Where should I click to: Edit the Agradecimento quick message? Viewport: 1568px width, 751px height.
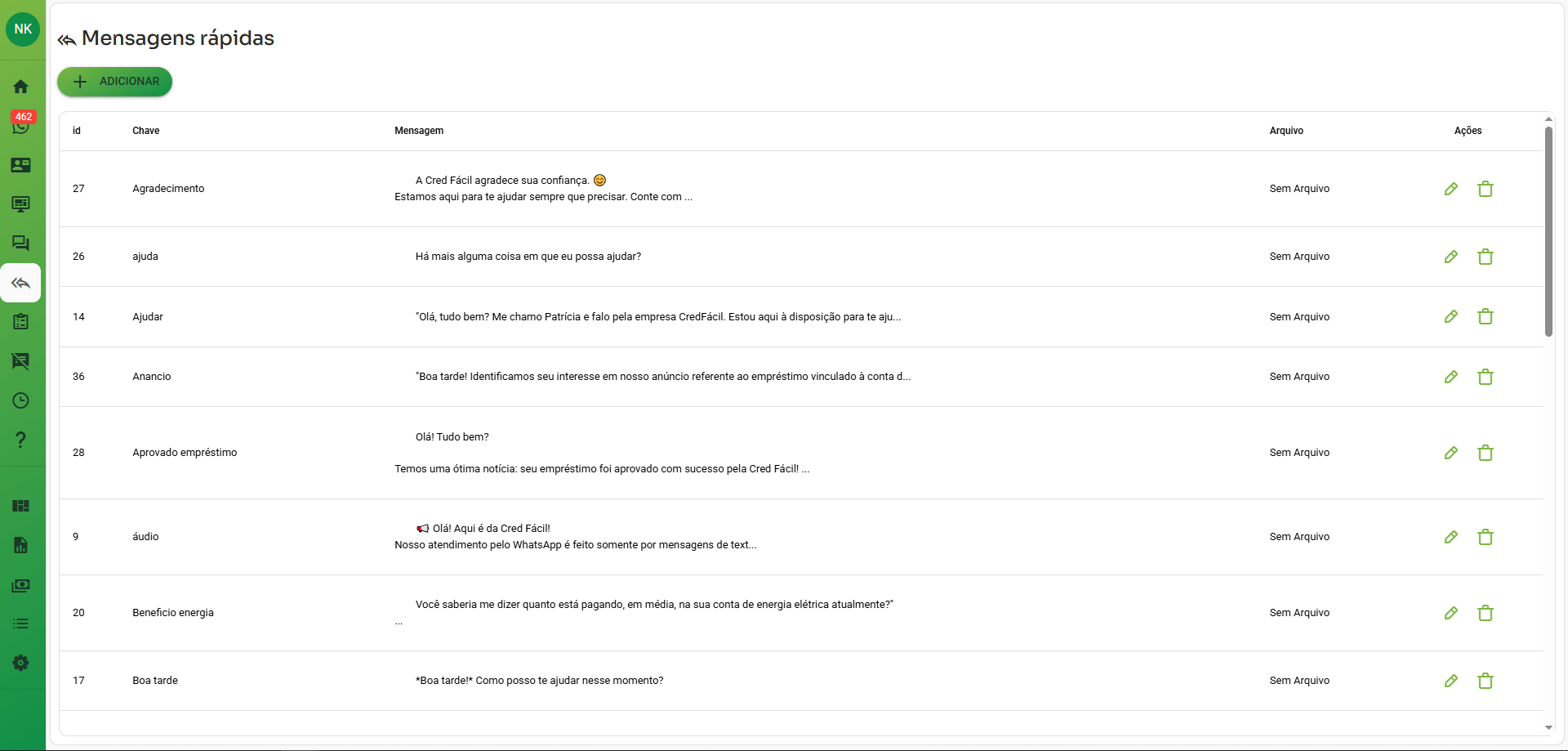1450,189
